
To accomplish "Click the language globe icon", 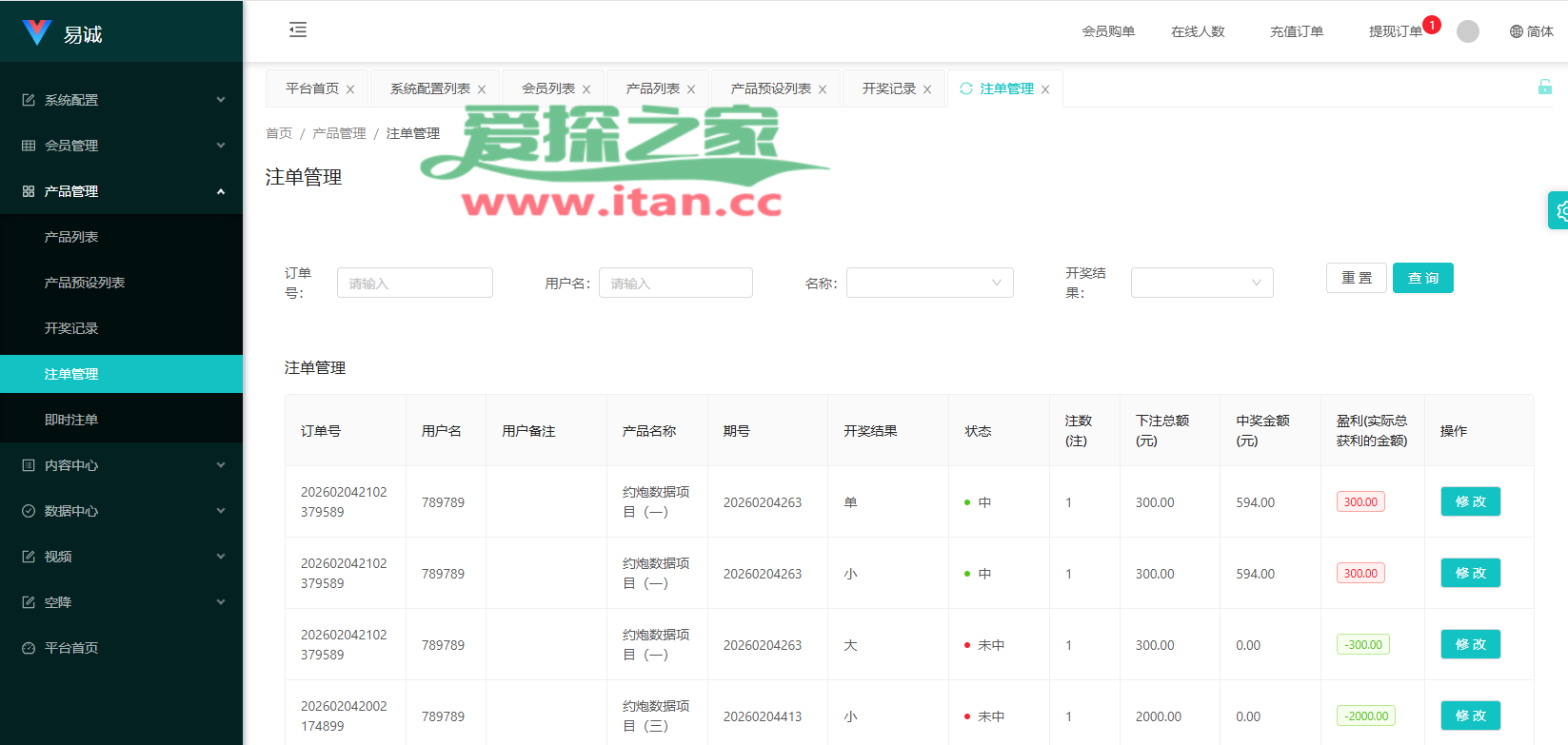I will 1516,31.
